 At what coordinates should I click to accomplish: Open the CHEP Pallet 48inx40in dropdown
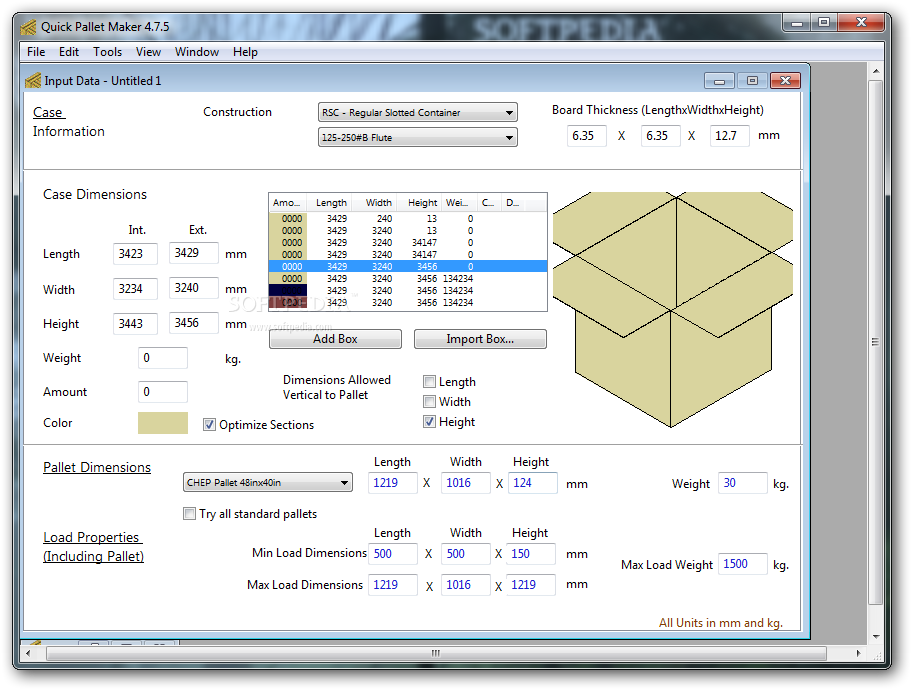268,482
